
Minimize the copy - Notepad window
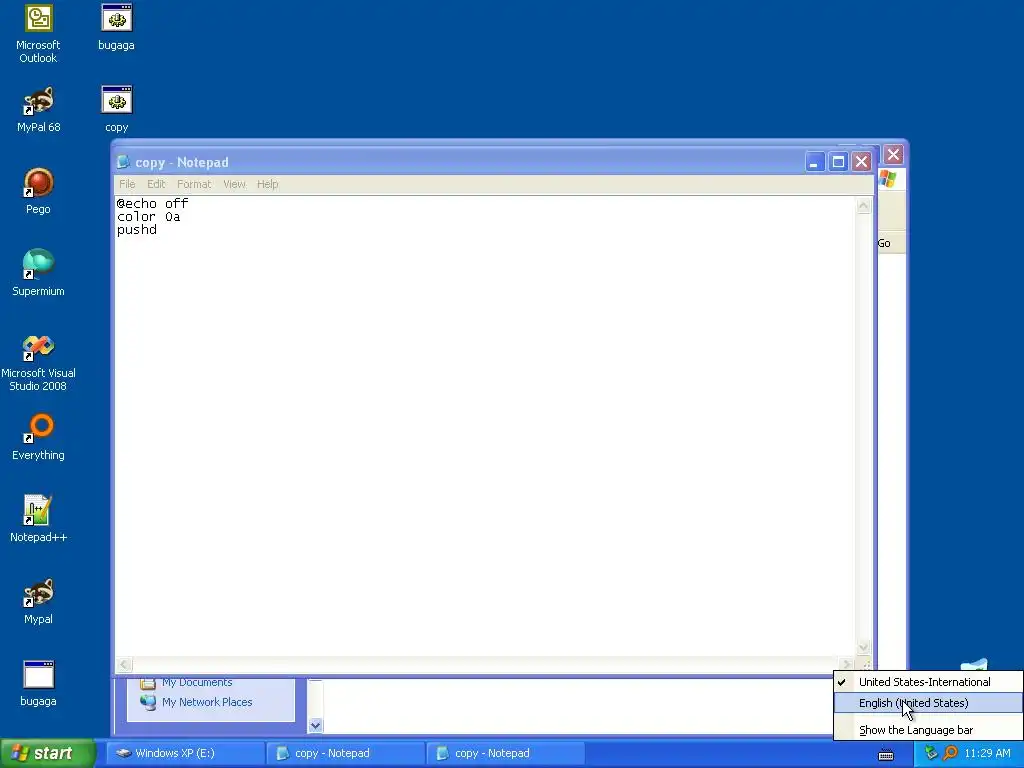814,161
